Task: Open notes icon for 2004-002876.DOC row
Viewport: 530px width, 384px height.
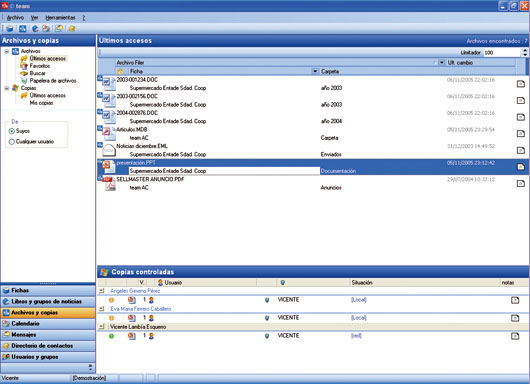Action: 521,117
